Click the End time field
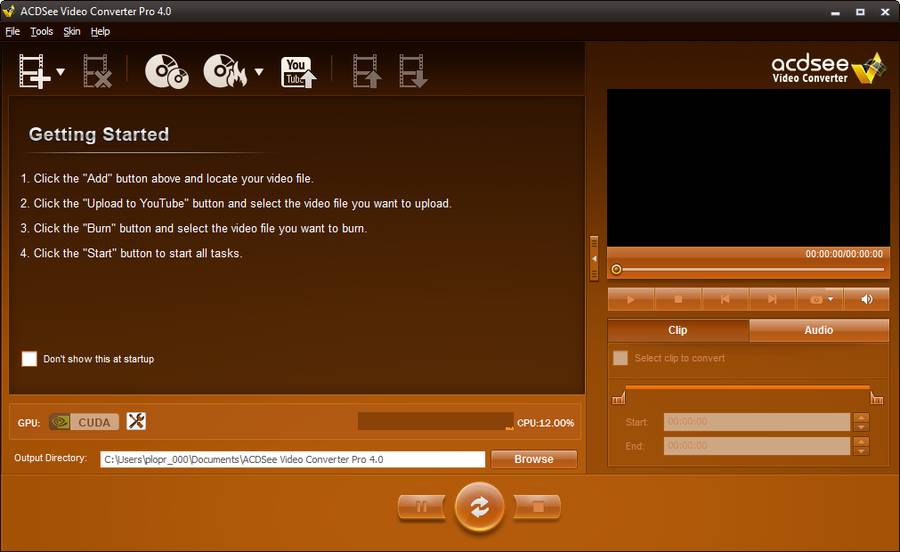 (x=757, y=446)
